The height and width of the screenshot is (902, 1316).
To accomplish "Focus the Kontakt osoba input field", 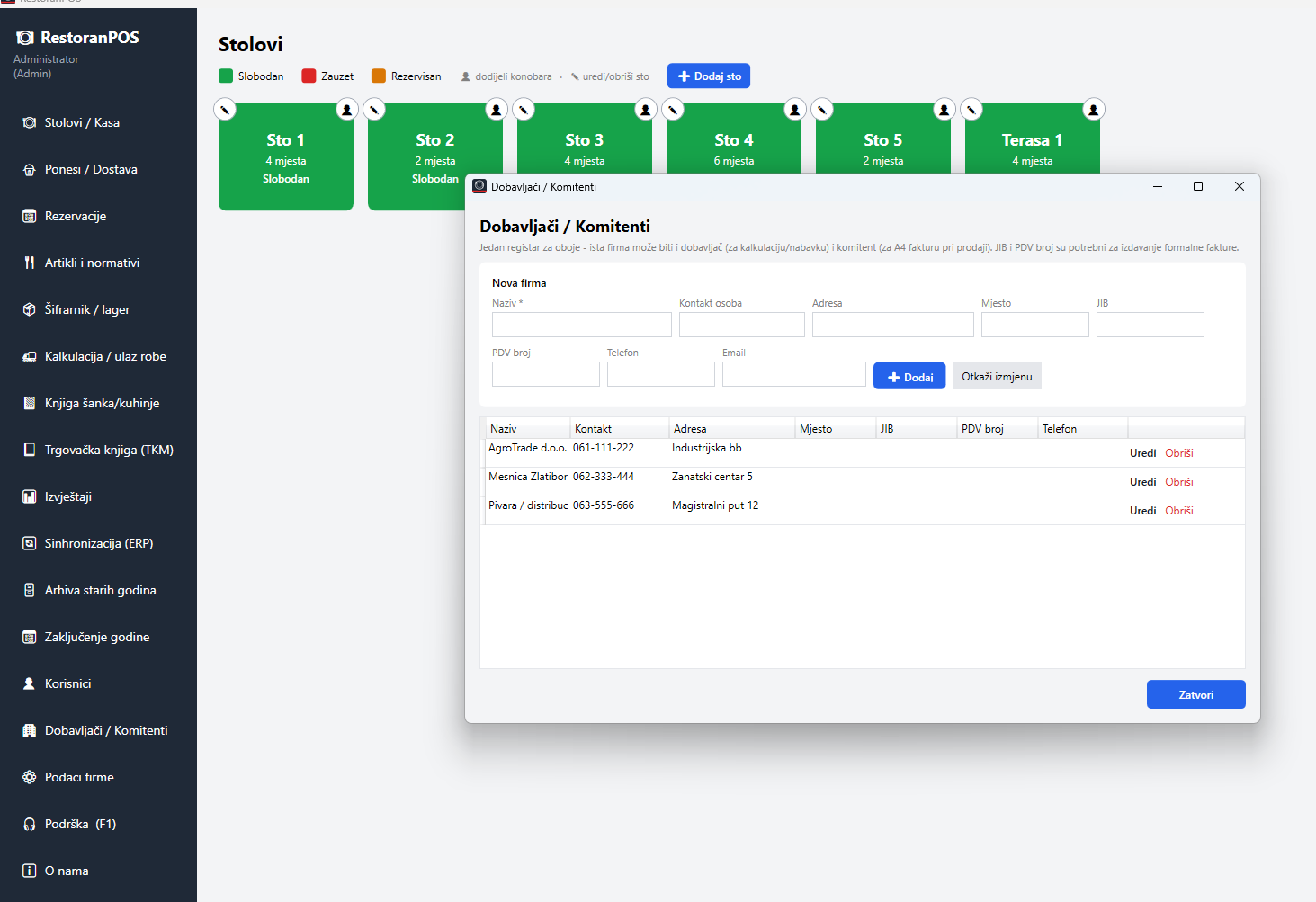I will pos(742,325).
